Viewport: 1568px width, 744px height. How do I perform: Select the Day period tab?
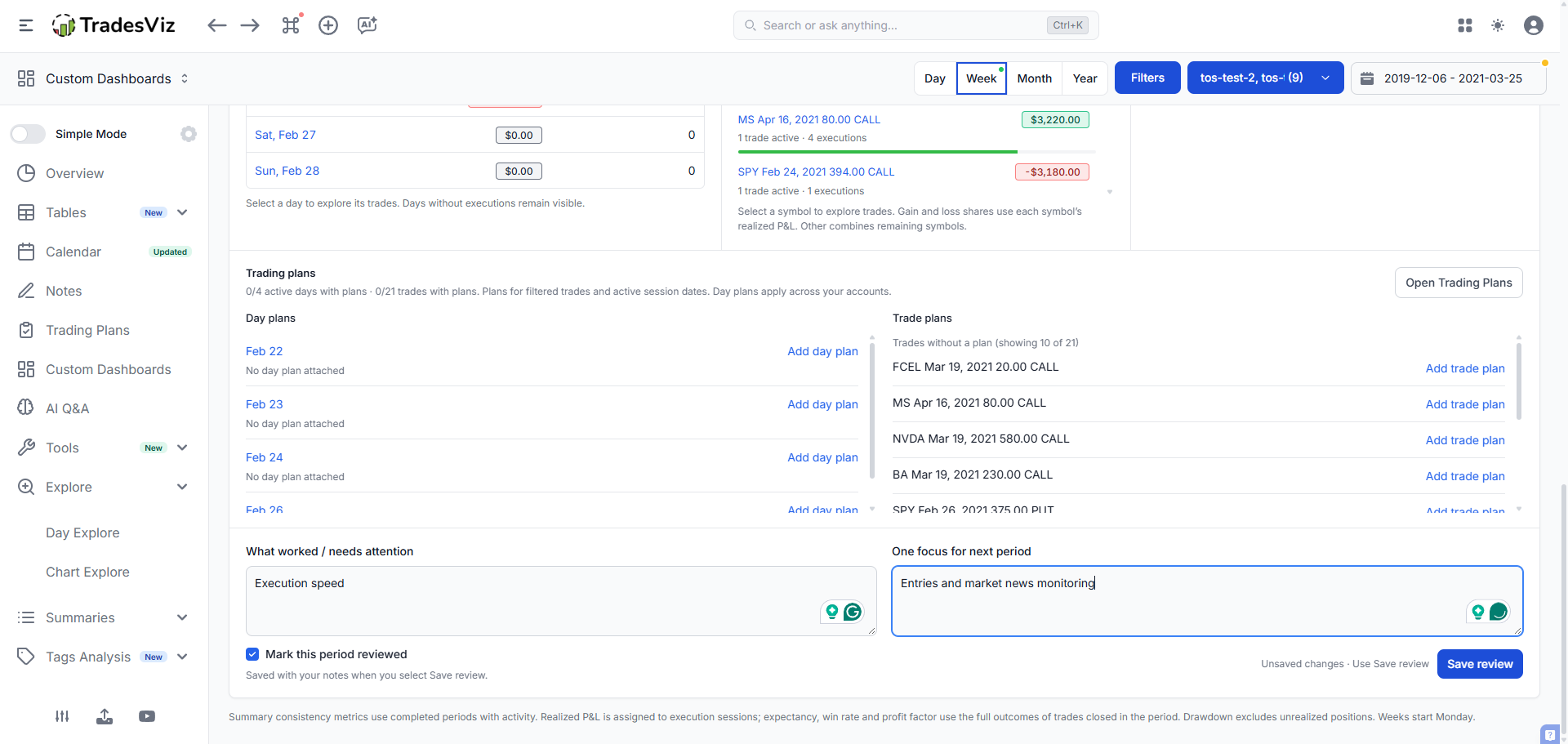[x=935, y=78]
